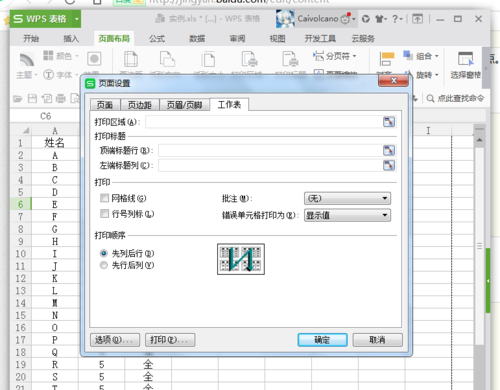Click cell 姓名 in column A
The image size is (500, 390).
tap(55, 143)
